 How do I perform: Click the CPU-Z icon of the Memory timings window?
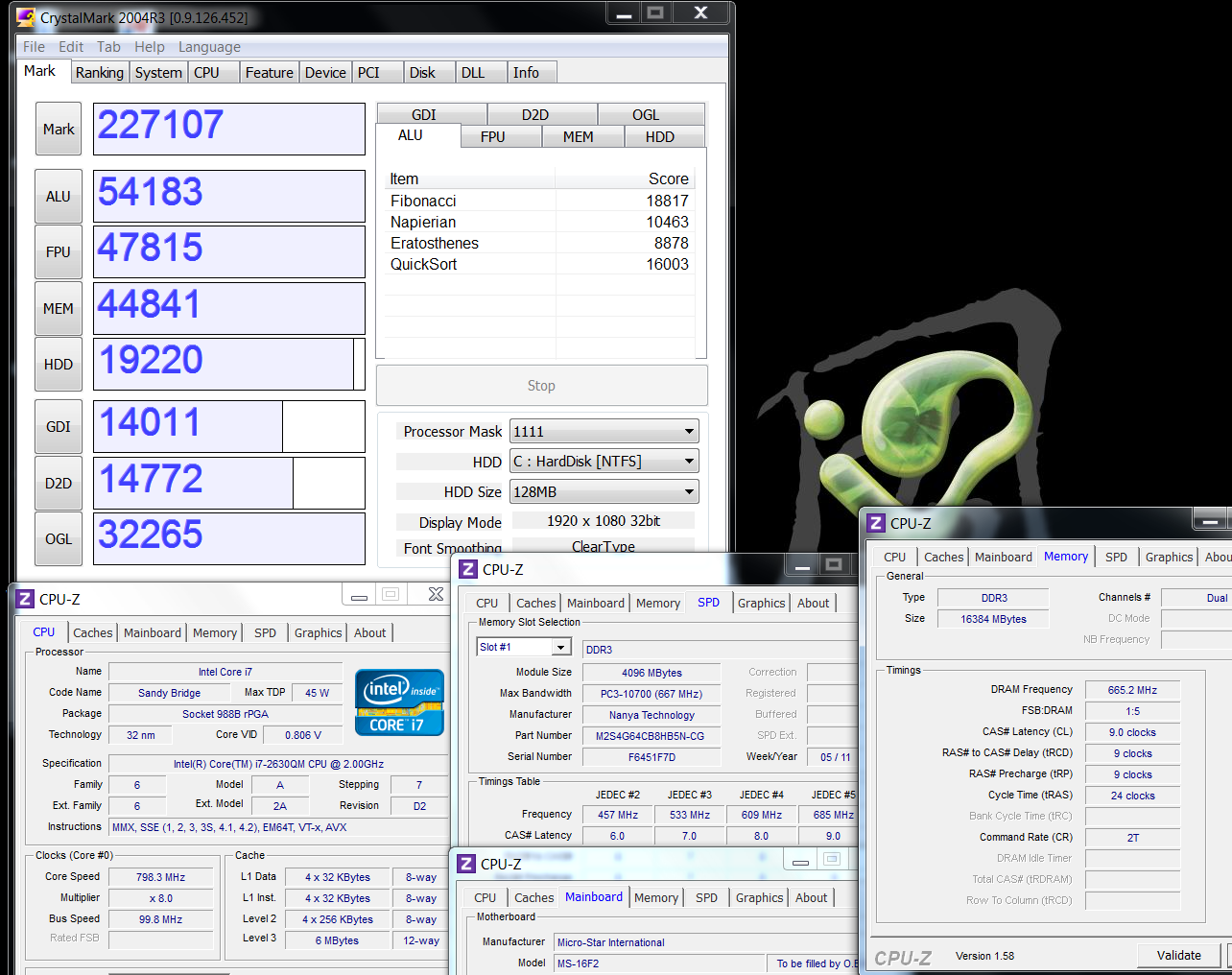[x=876, y=523]
